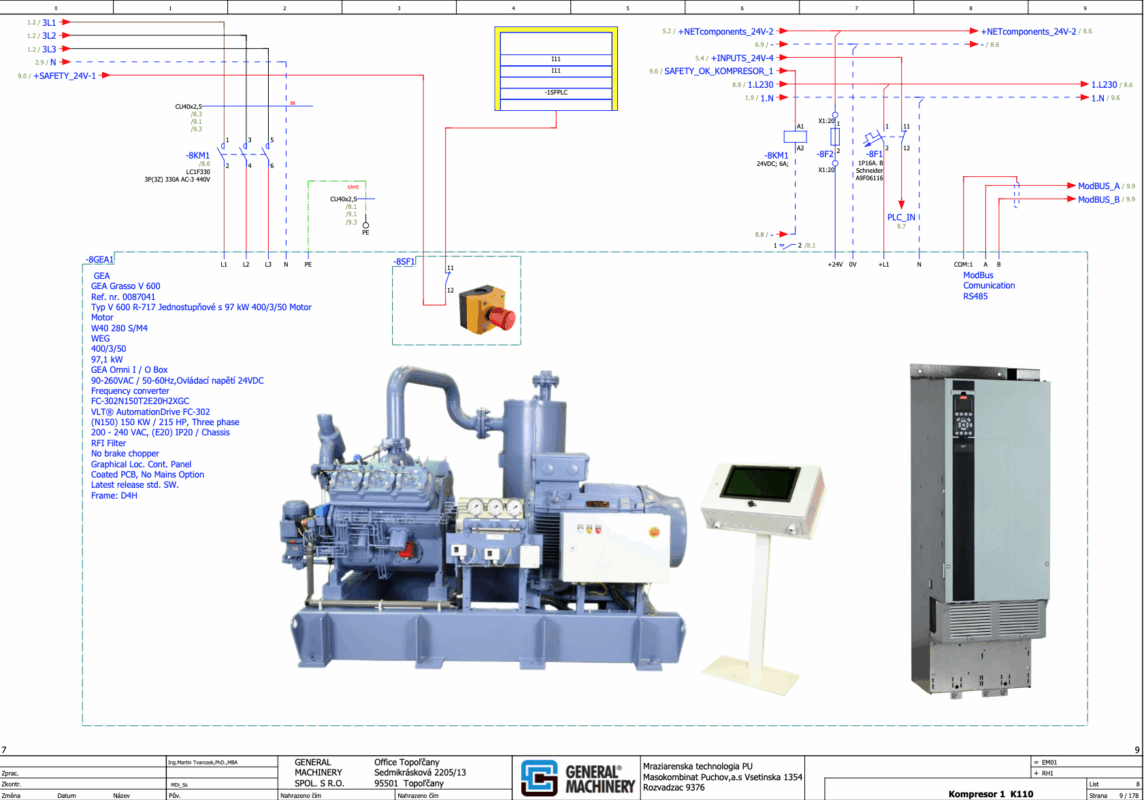Click the LC1F330 contactor type text
1144x800 pixels.
coord(198,172)
